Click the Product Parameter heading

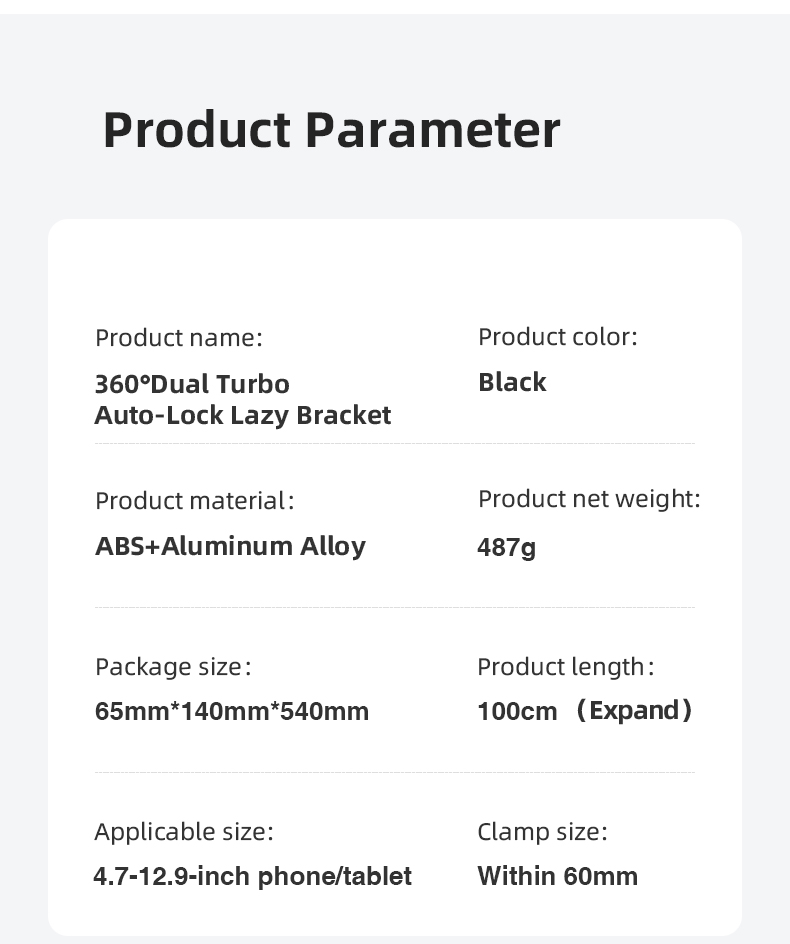331,130
